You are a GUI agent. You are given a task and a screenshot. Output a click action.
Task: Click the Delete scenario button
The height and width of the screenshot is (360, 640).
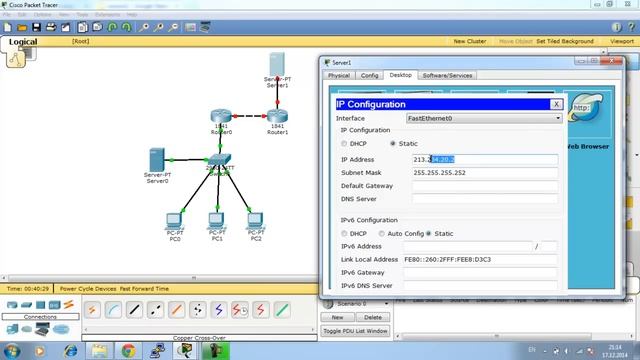[373, 317]
